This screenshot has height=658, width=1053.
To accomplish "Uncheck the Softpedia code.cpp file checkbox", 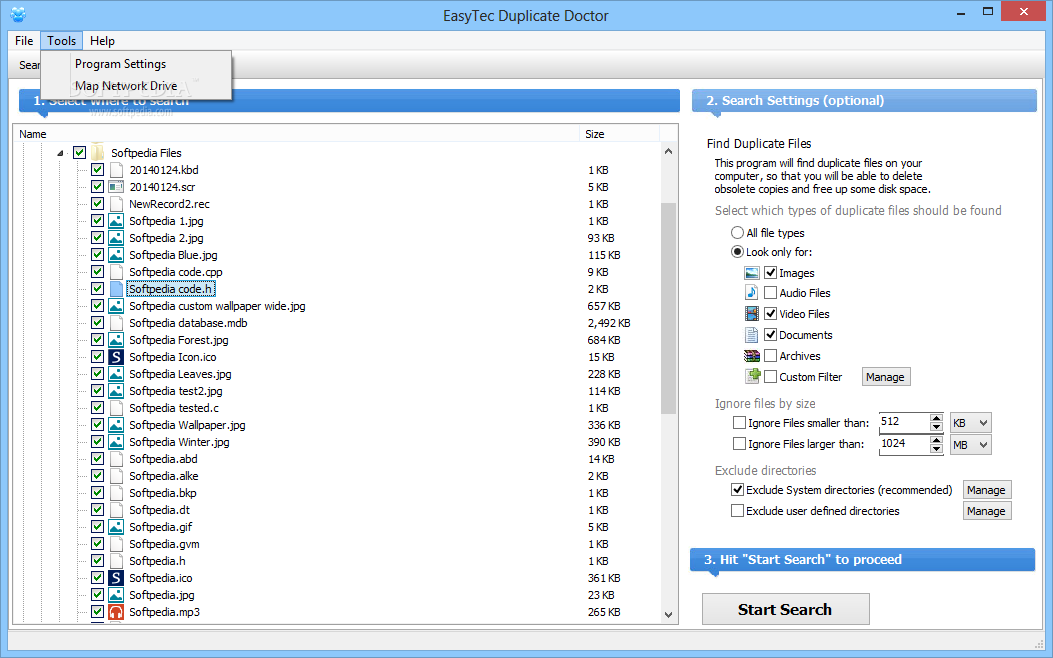I will coord(97,271).
